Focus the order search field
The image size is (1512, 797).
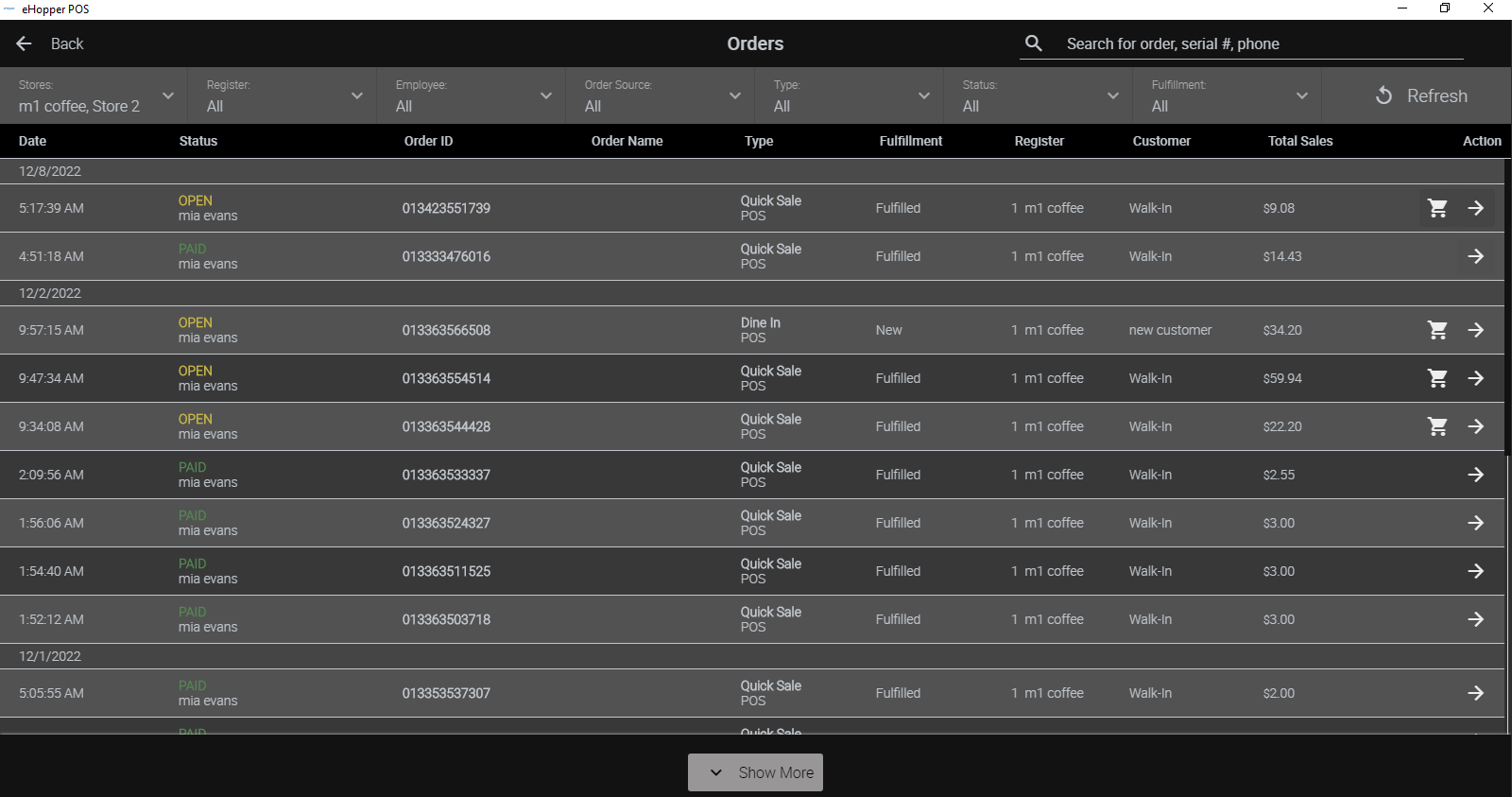coord(1264,43)
